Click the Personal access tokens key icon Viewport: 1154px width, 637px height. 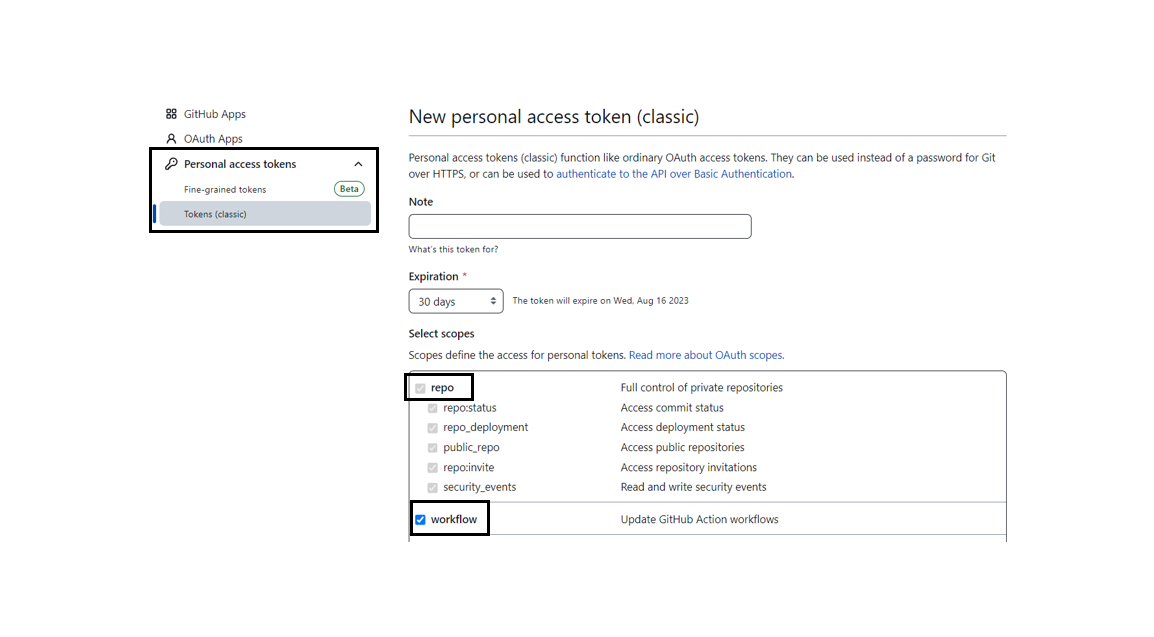coord(171,163)
